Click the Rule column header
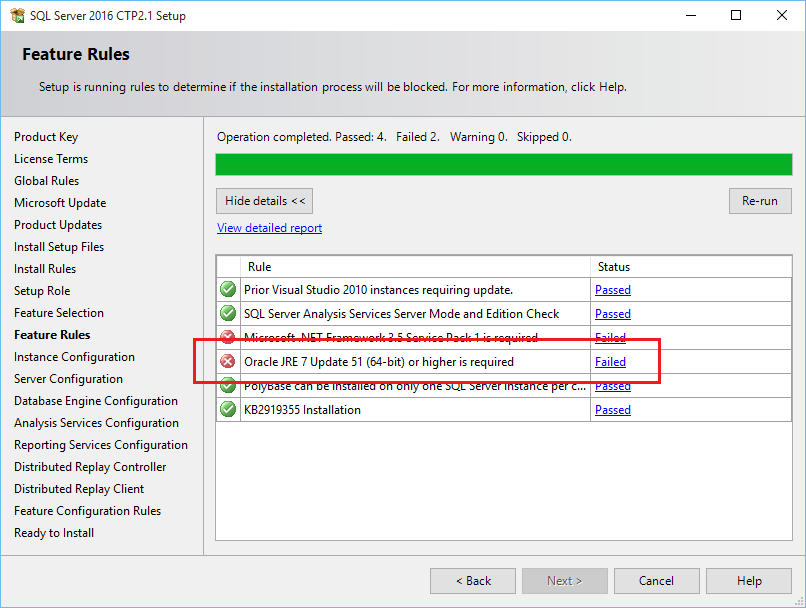This screenshot has width=806, height=608. click(415, 267)
